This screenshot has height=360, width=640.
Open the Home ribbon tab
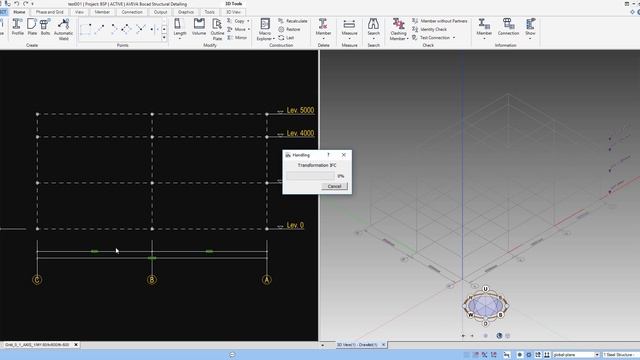[19, 12]
